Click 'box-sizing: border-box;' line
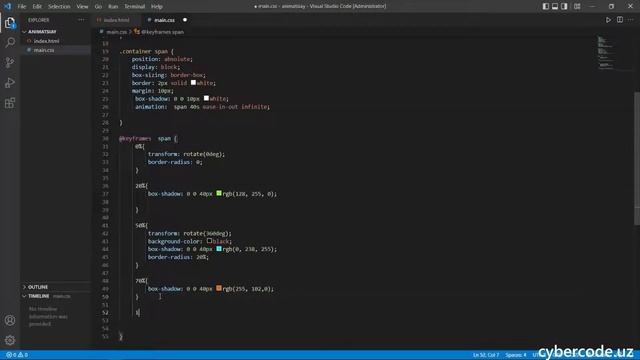This screenshot has width=640, height=360. click(168, 75)
